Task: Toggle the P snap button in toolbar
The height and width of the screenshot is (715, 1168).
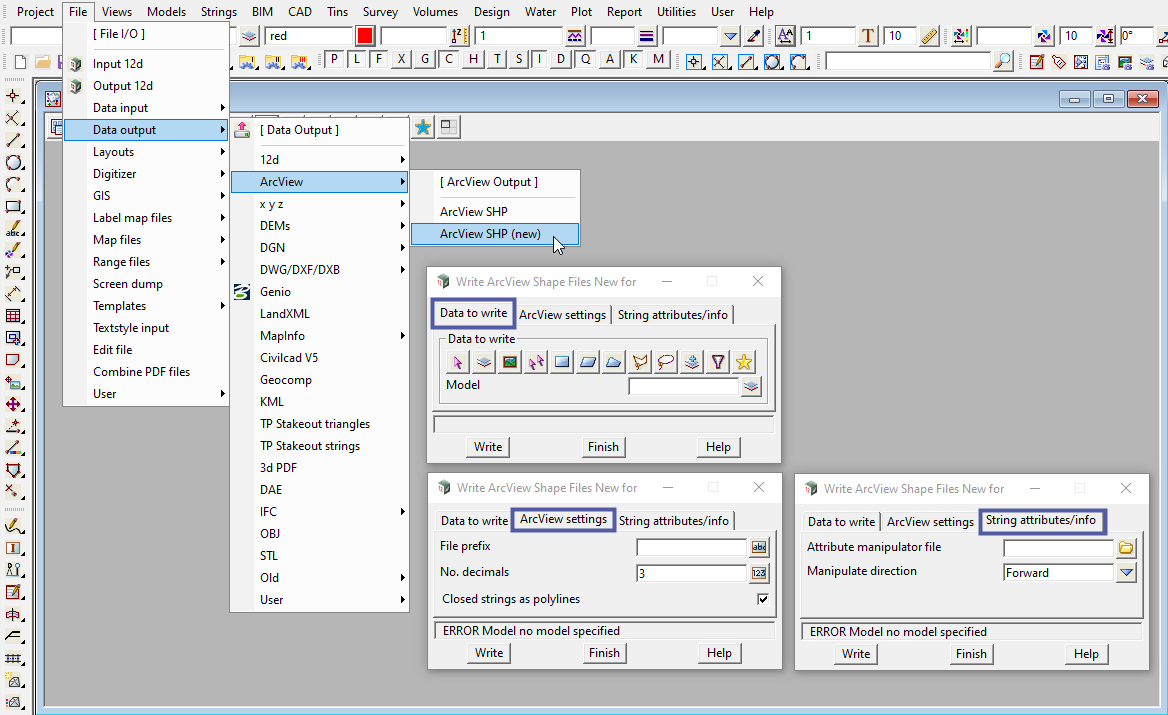Action: 334,59
